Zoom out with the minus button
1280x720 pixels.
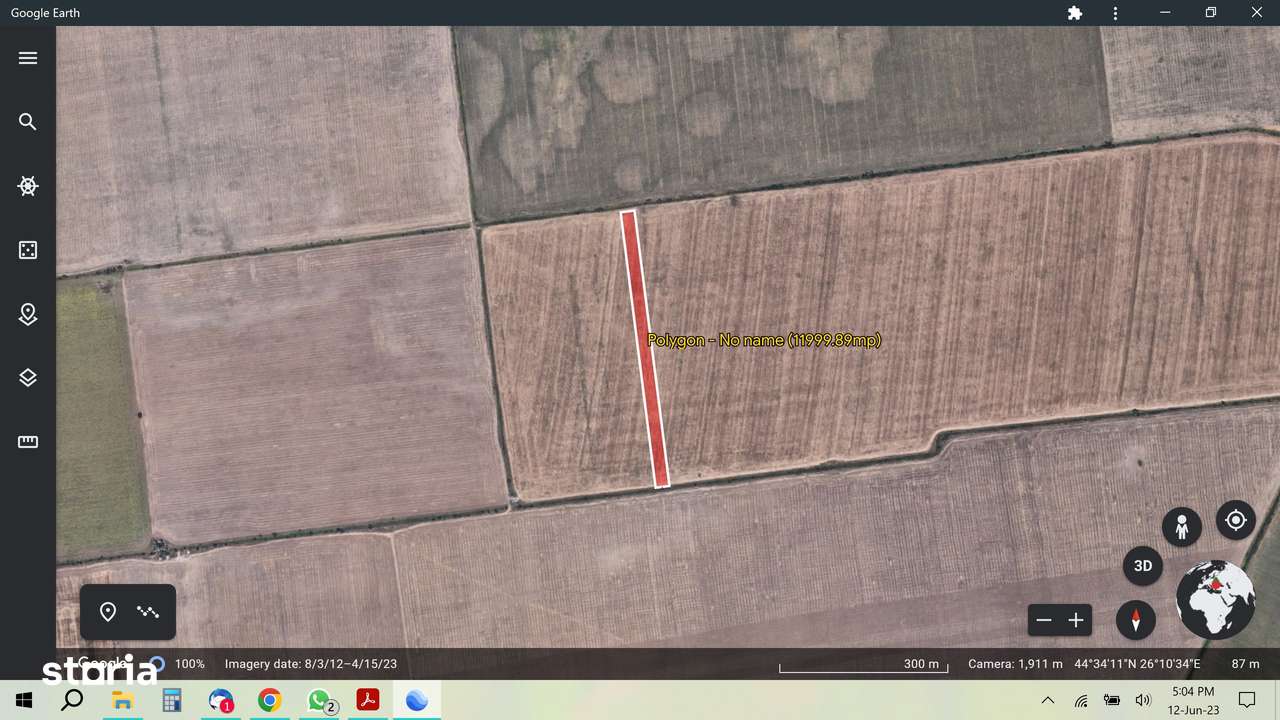(x=1044, y=620)
